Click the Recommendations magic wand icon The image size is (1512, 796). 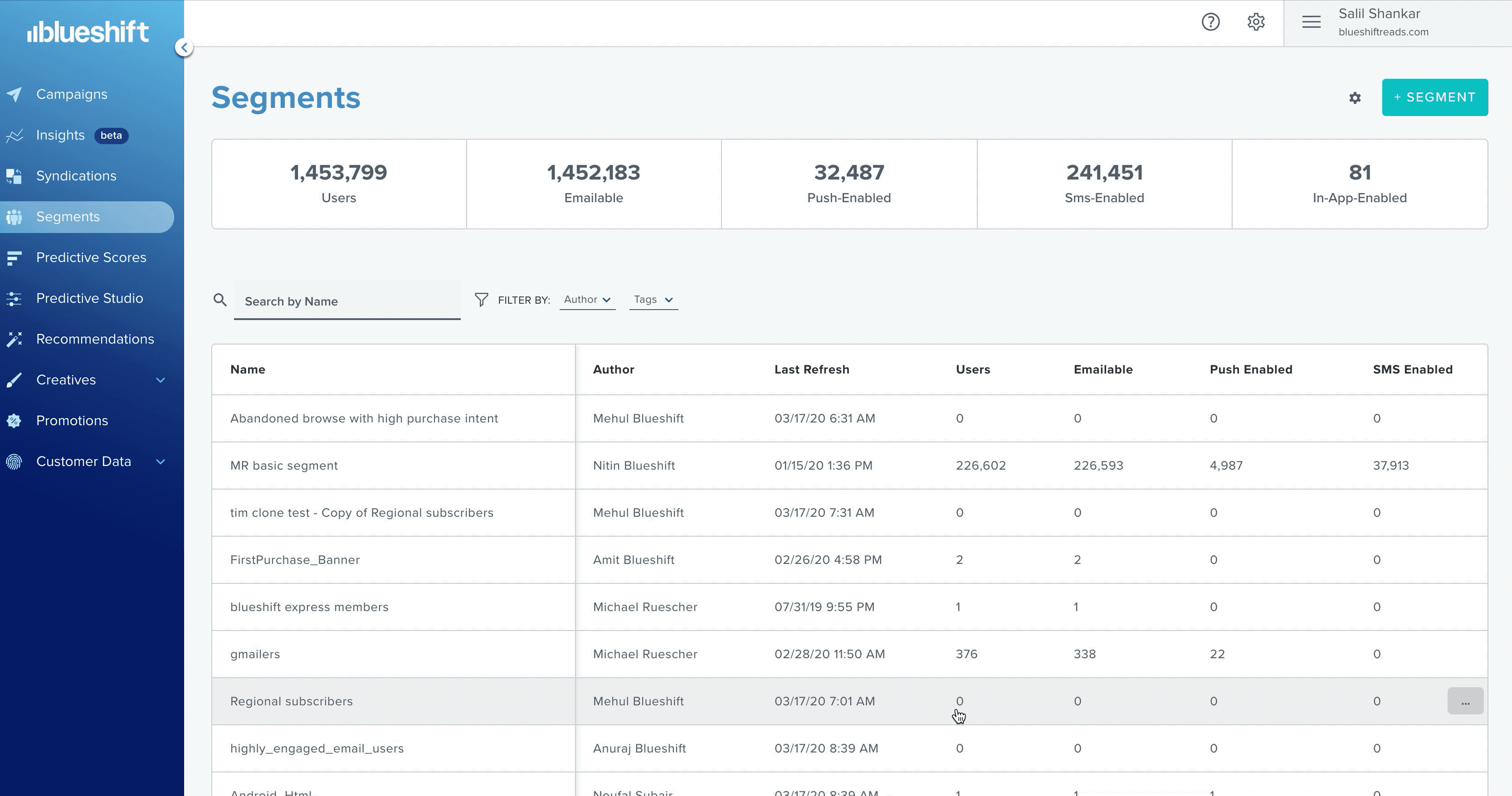coord(15,339)
